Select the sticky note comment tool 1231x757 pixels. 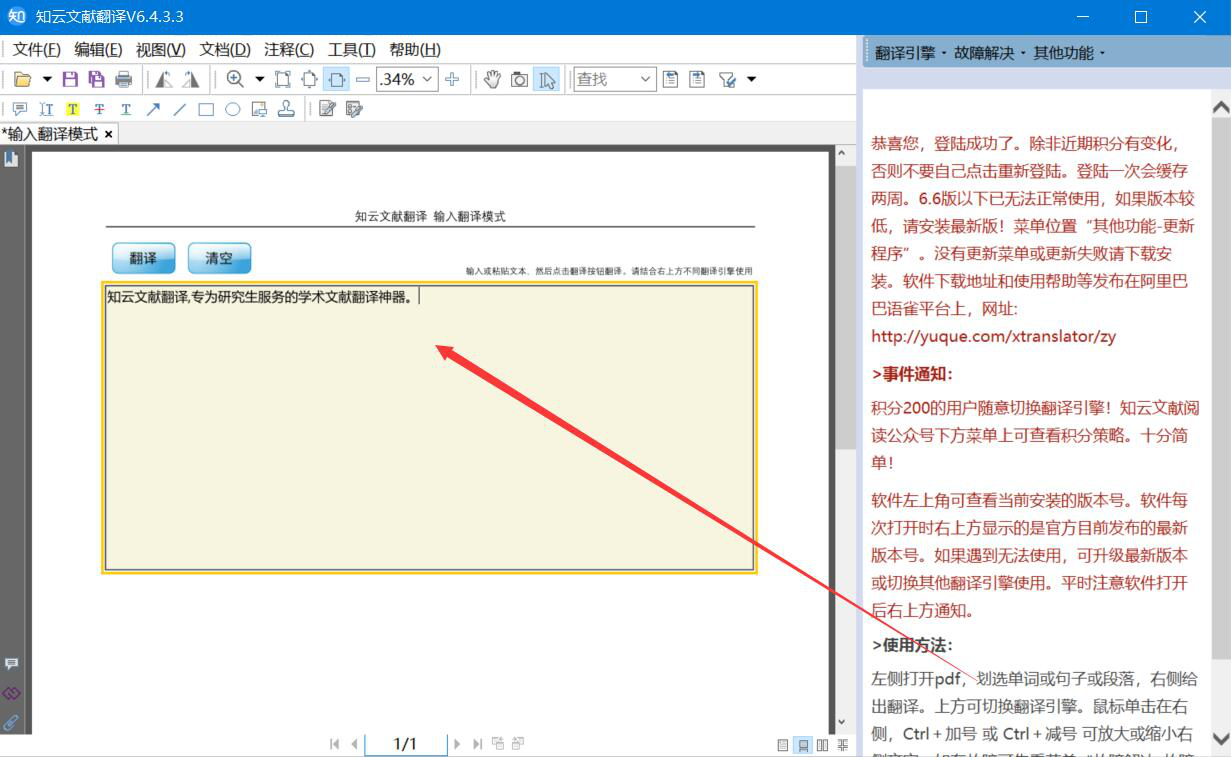tap(20, 109)
